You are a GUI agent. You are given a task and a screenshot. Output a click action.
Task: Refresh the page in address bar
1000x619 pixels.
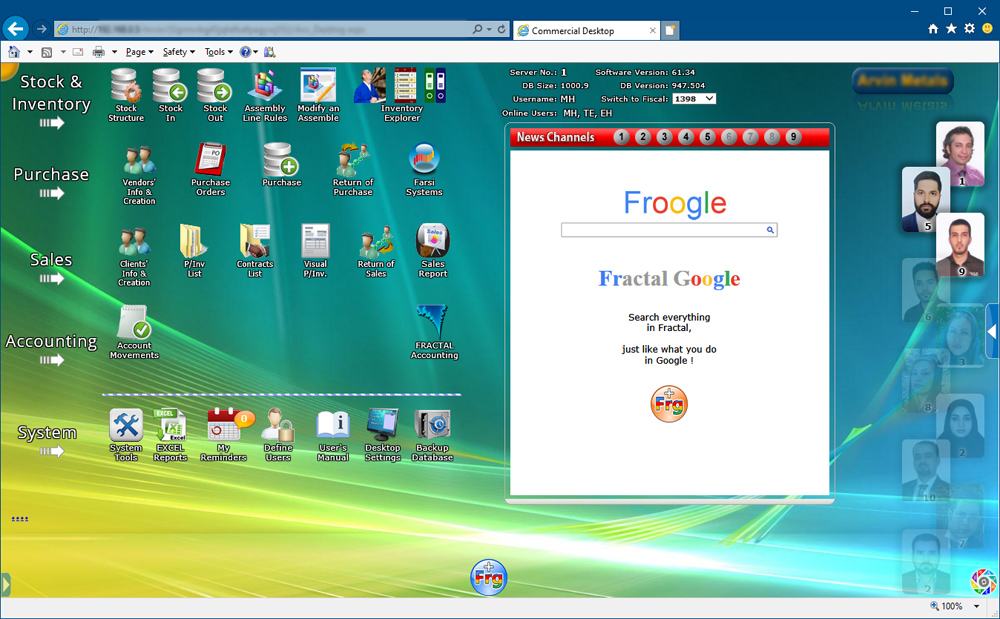(502, 29)
